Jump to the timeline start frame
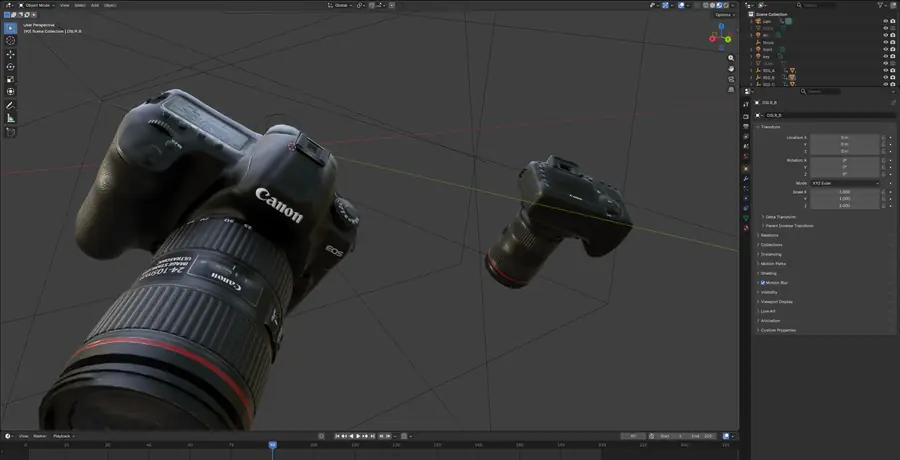The height and width of the screenshot is (460, 900). click(x=338, y=436)
